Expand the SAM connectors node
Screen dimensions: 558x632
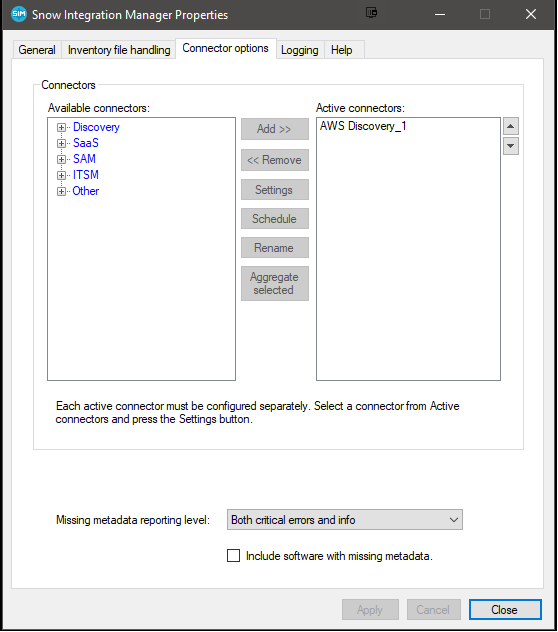pyautogui.click(x=61, y=159)
